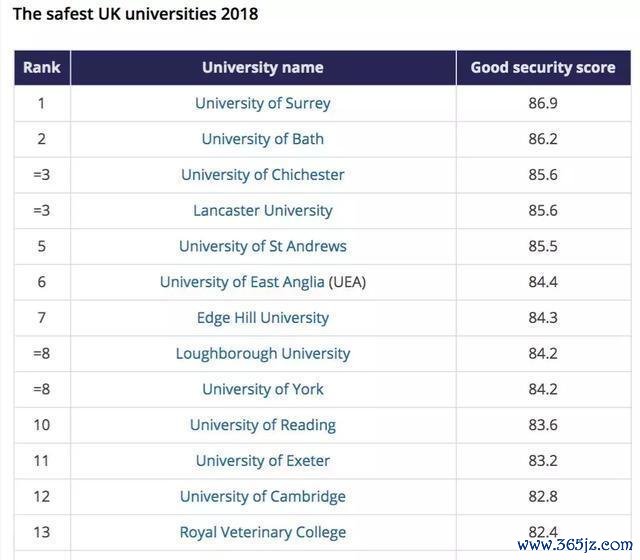Open the University of York link

click(262, 389)
